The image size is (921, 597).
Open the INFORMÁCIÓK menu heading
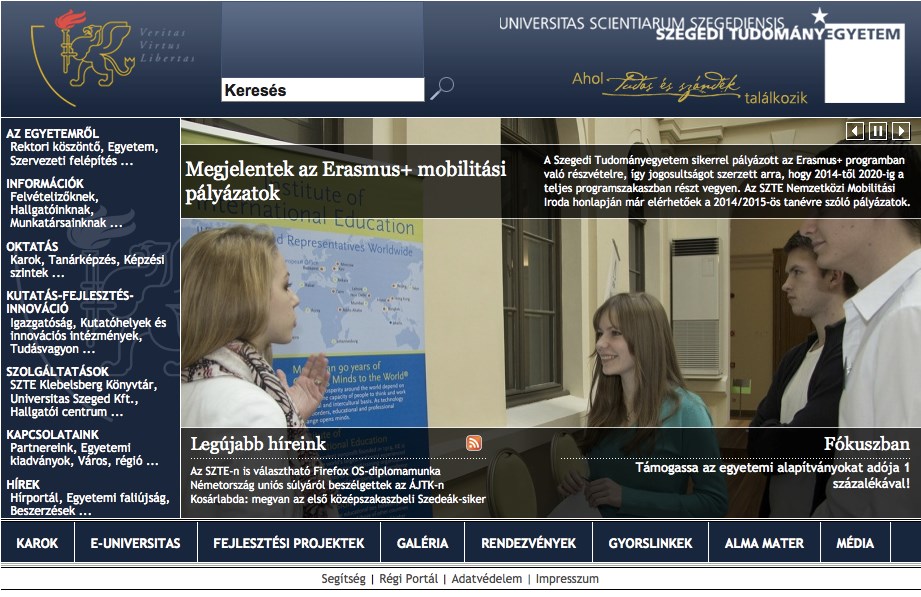45,183
